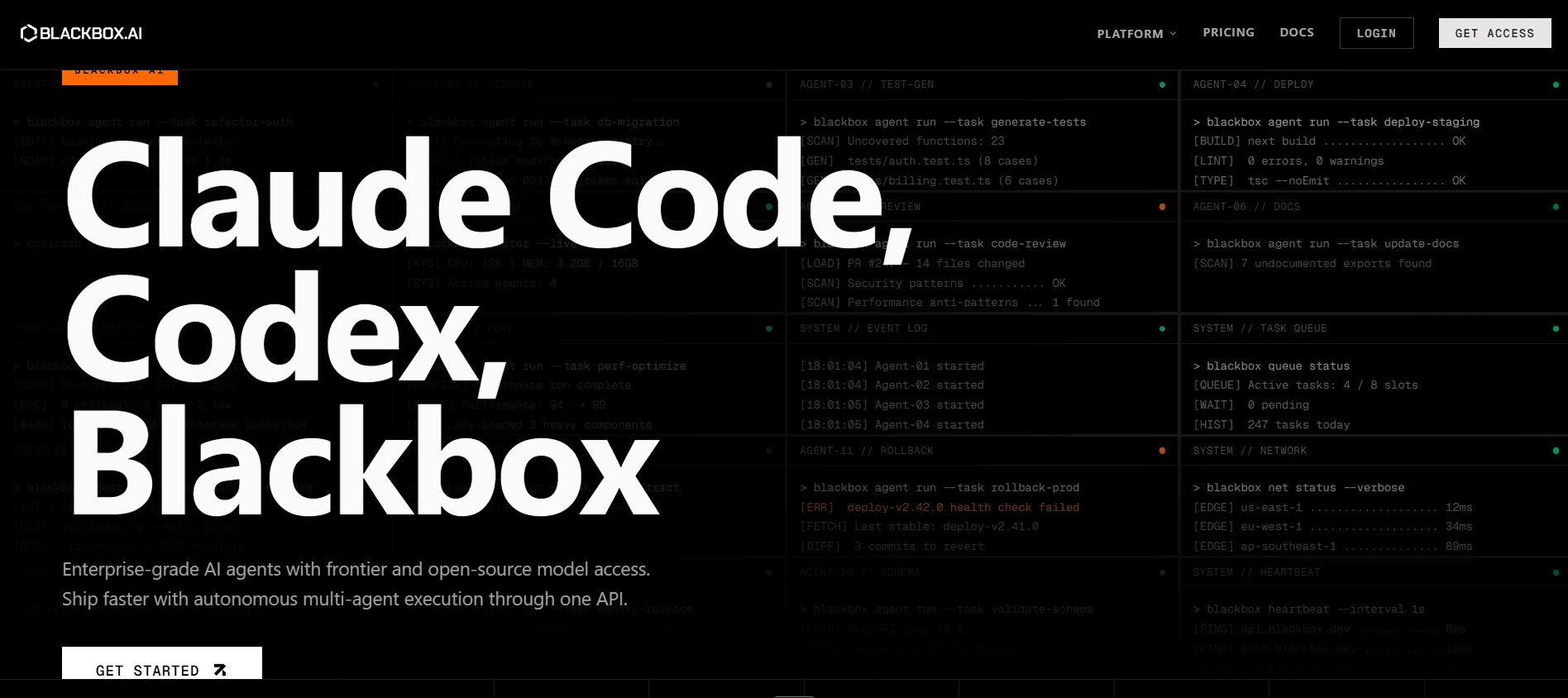The height and width of the screenshot is (698, 1568).
Task: Click the SYSTEM // NETWORK header
Action: 1250,451
